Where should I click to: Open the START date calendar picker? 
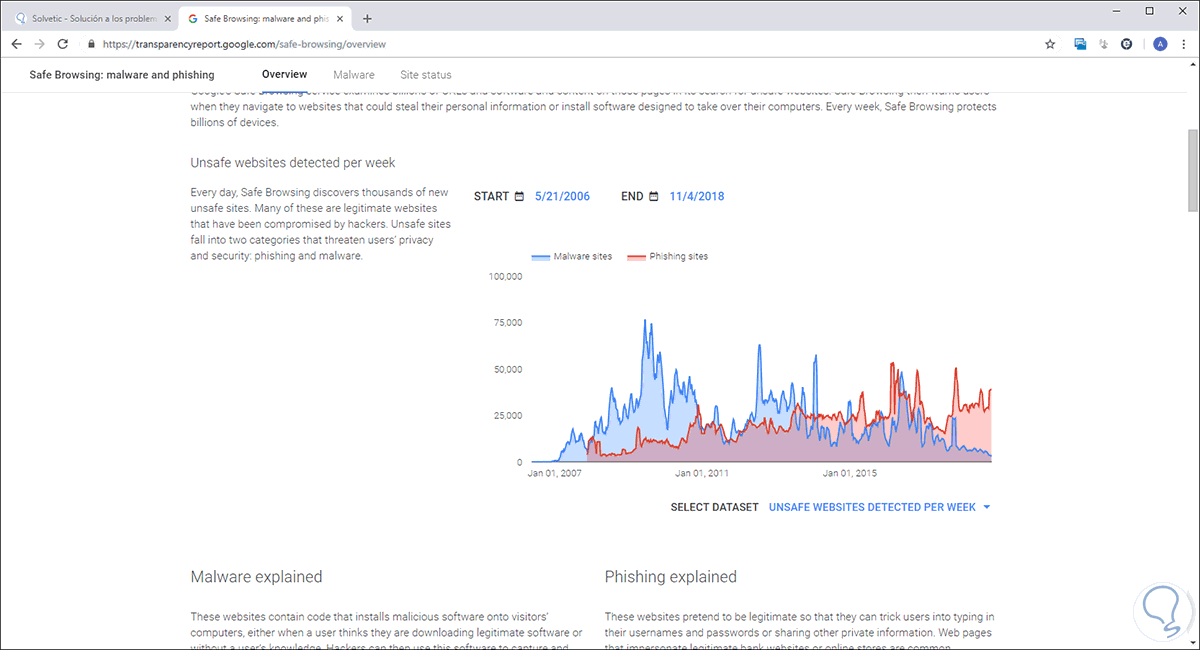tap(519, 197)
